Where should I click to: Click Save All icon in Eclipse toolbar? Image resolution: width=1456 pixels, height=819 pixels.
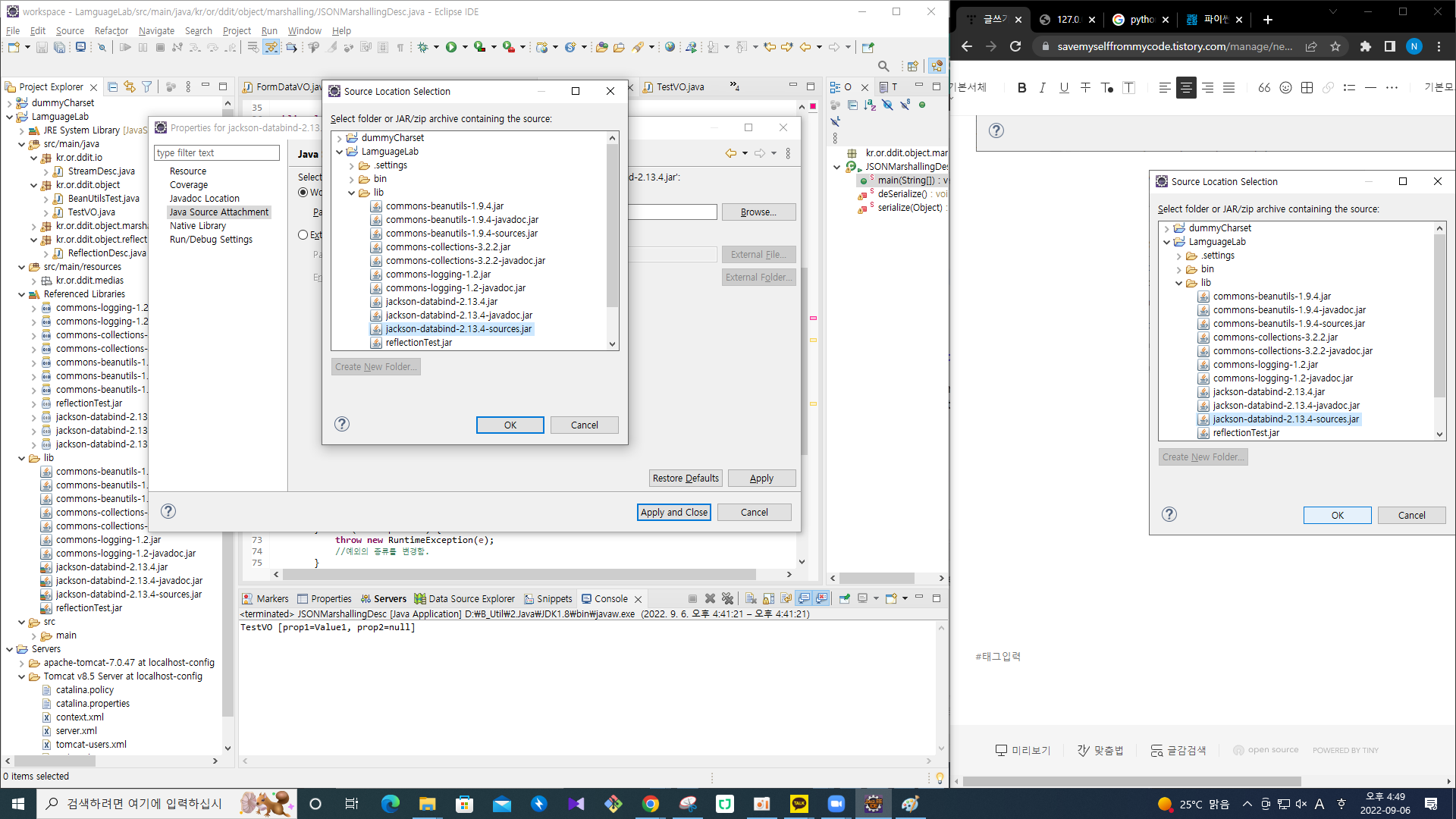(x=59, y=47)
